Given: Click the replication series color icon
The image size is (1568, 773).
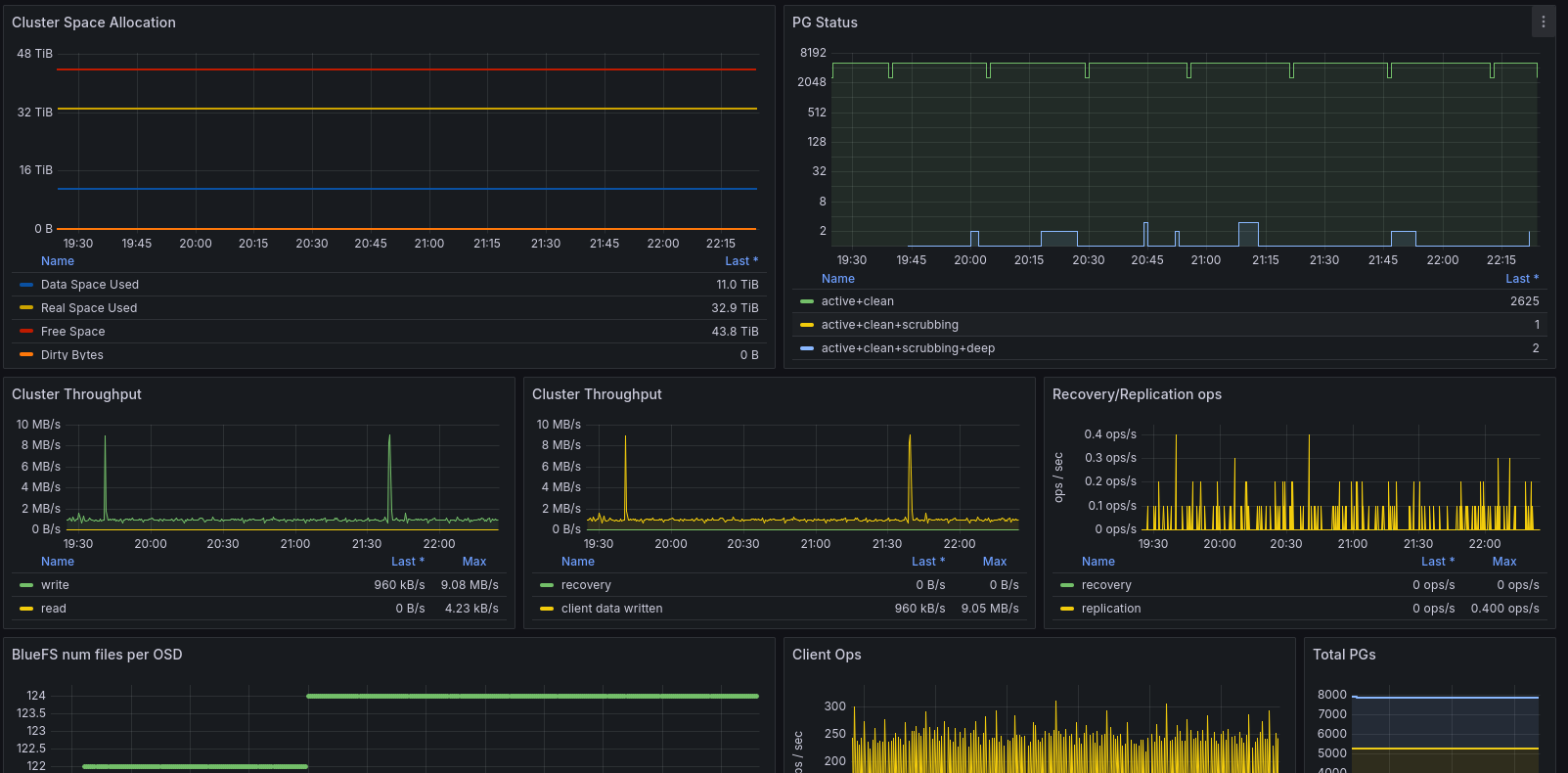Looking at the screenshot, I should 1067,609.
